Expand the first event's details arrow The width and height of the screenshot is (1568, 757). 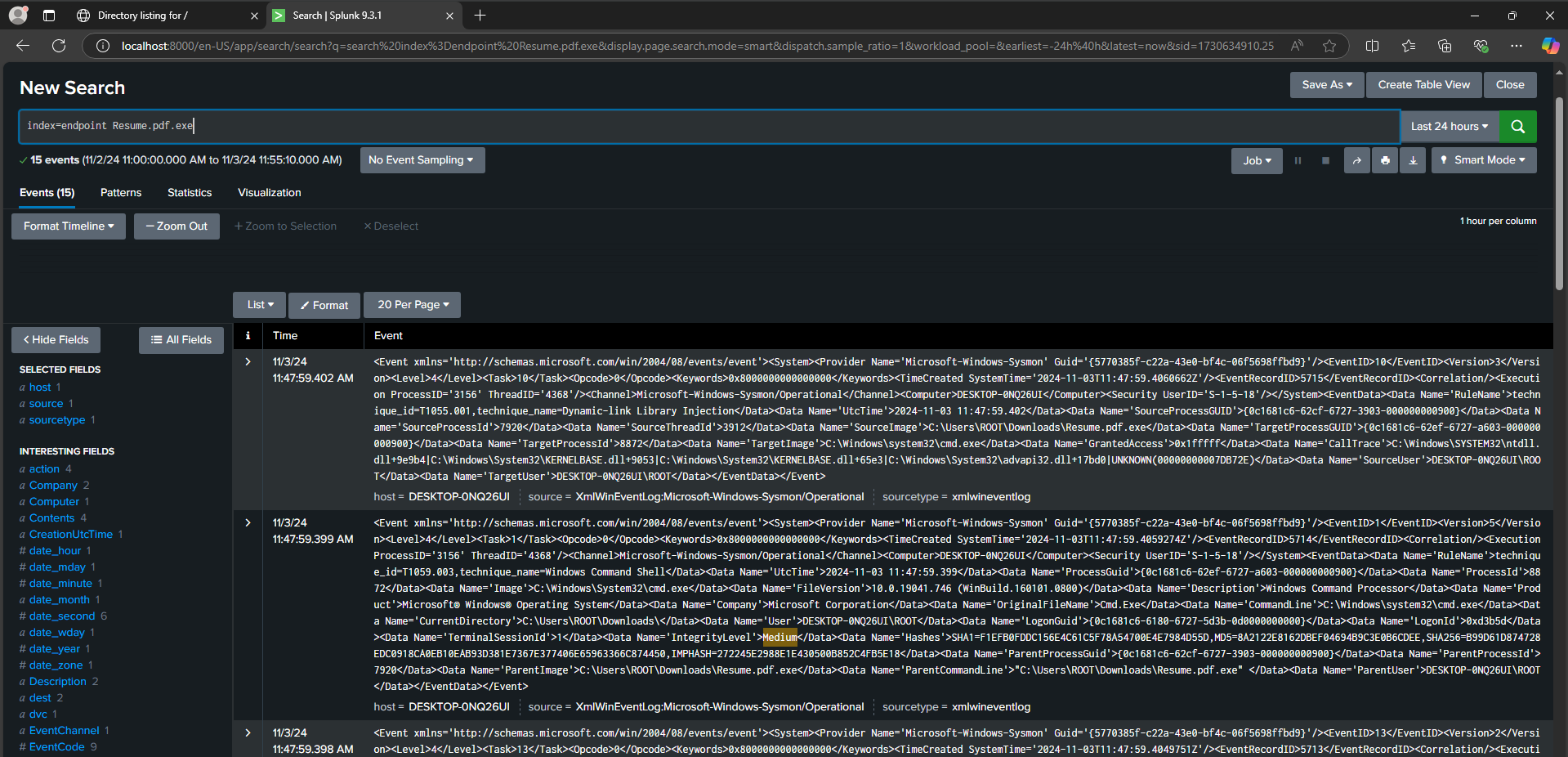(x=248, y=361)
